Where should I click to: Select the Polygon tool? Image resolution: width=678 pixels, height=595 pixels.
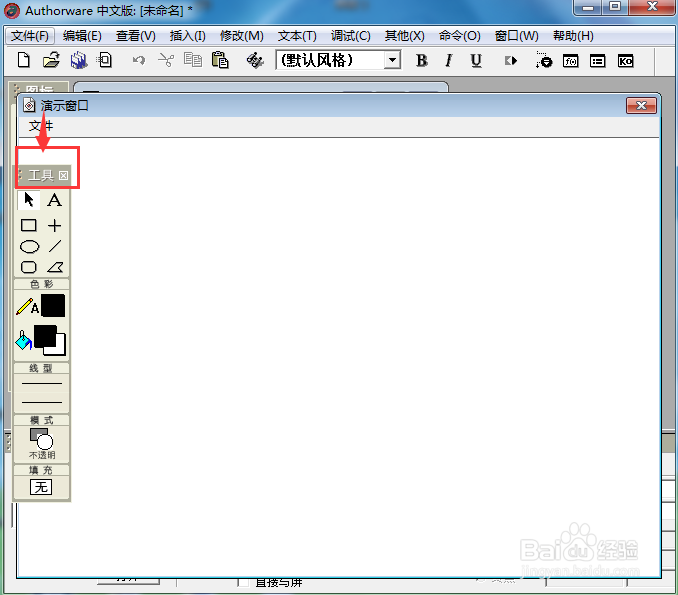click(55, 267)
